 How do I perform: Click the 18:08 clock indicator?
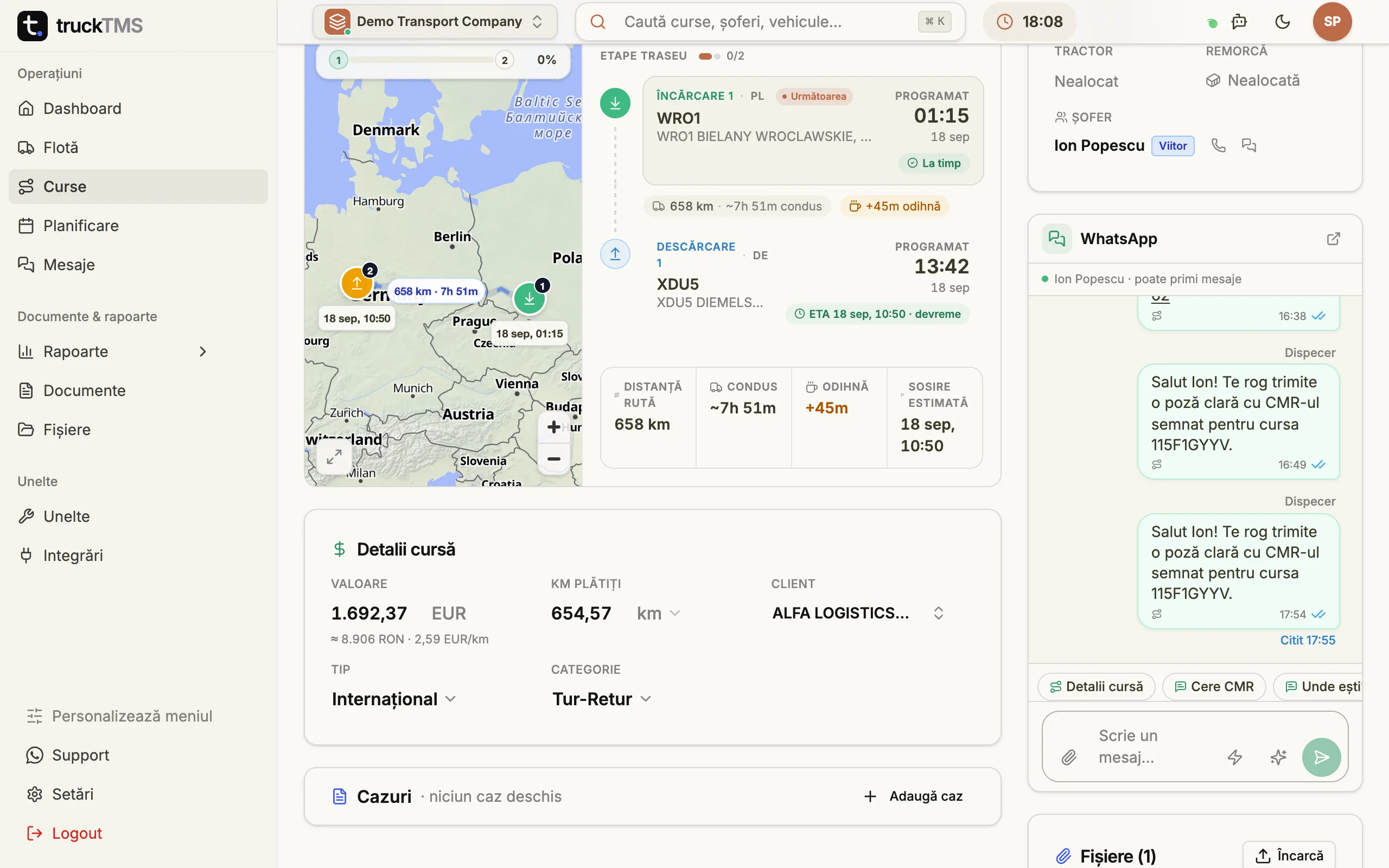click(1030, 22)
